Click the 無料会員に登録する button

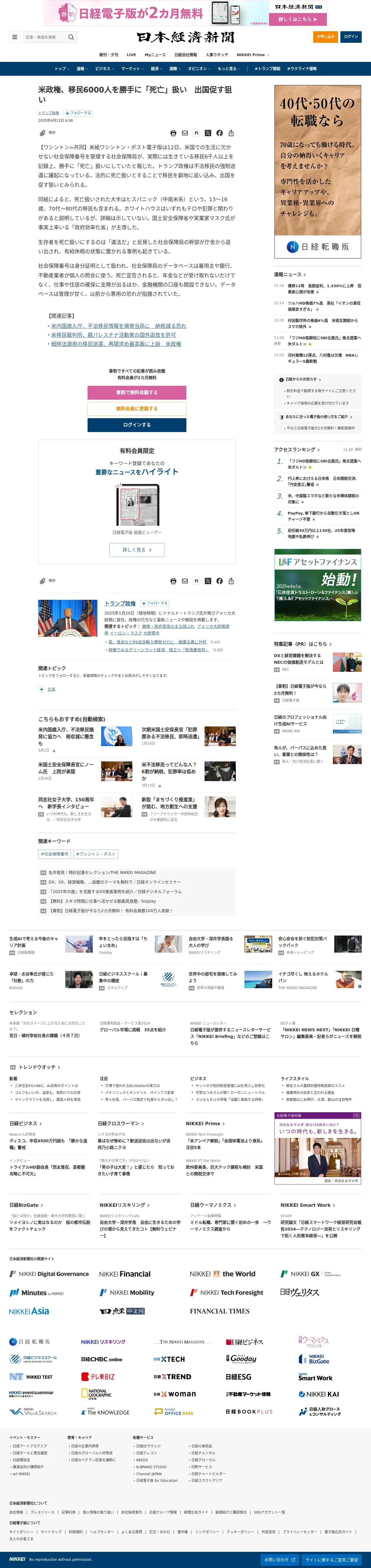pos(137,408)
